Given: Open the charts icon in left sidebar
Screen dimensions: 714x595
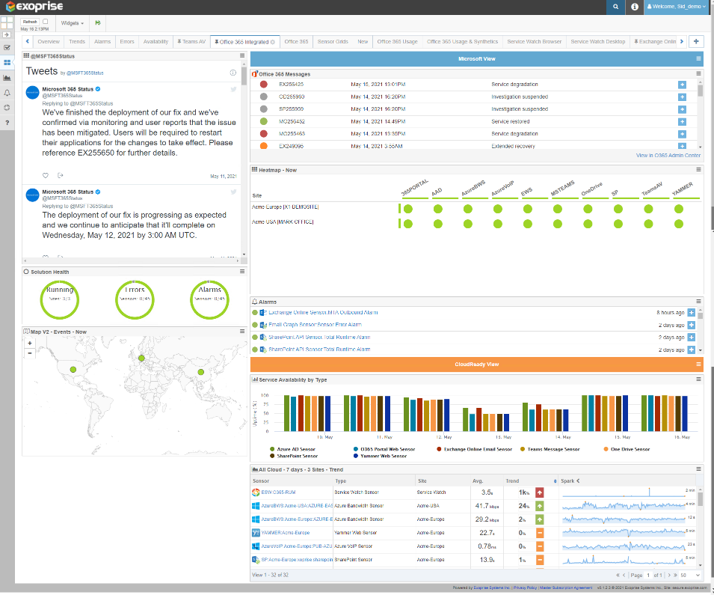Looking at the screenshot, I should coord(7,78).
